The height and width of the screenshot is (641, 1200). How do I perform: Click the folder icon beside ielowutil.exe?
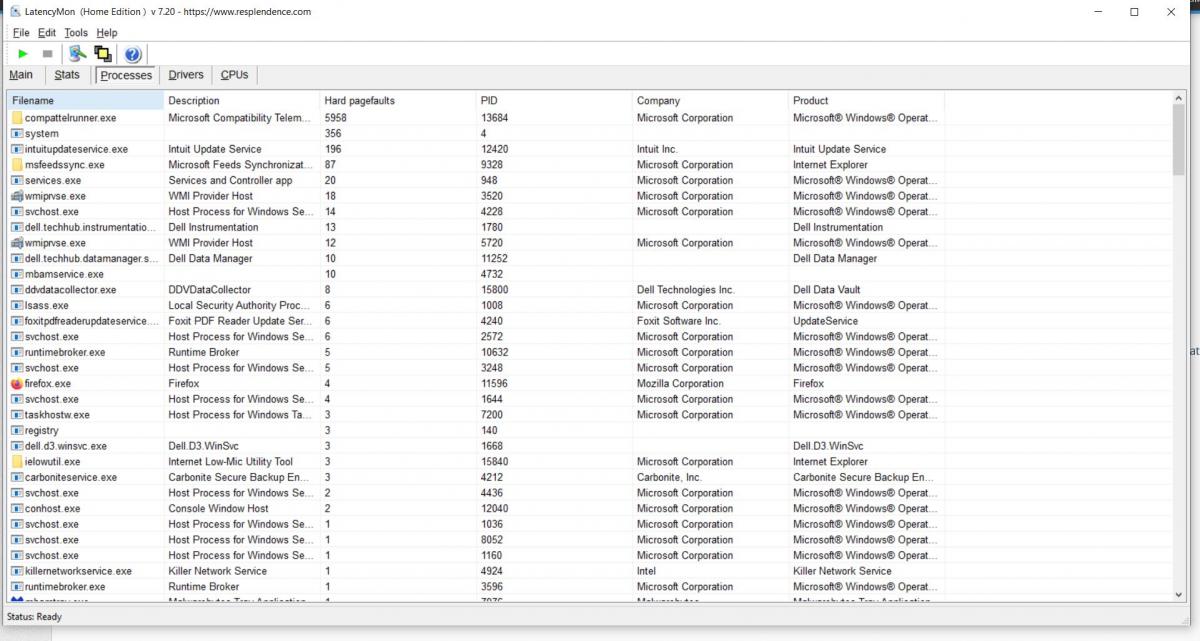17,462
